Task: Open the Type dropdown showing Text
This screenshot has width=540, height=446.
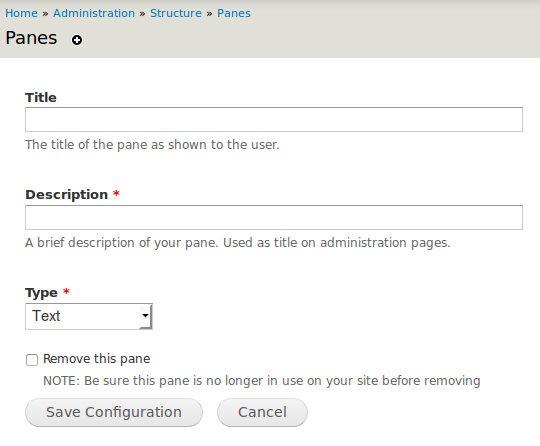Action: (x=89, y=316)
